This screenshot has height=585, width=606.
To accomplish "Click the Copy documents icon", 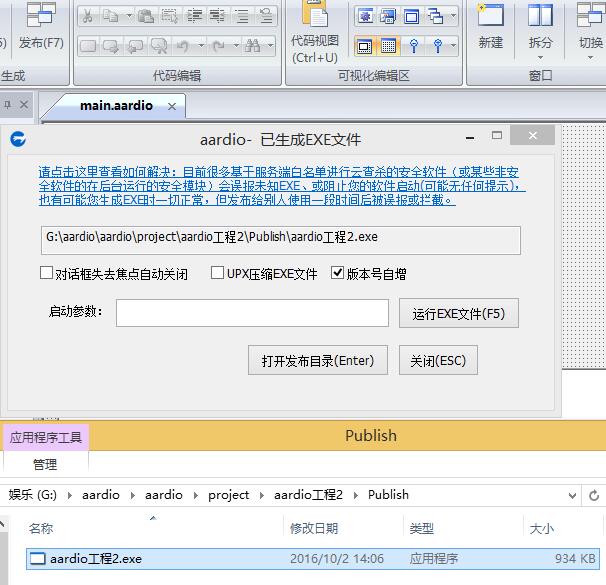I will (x=111, y=16).
